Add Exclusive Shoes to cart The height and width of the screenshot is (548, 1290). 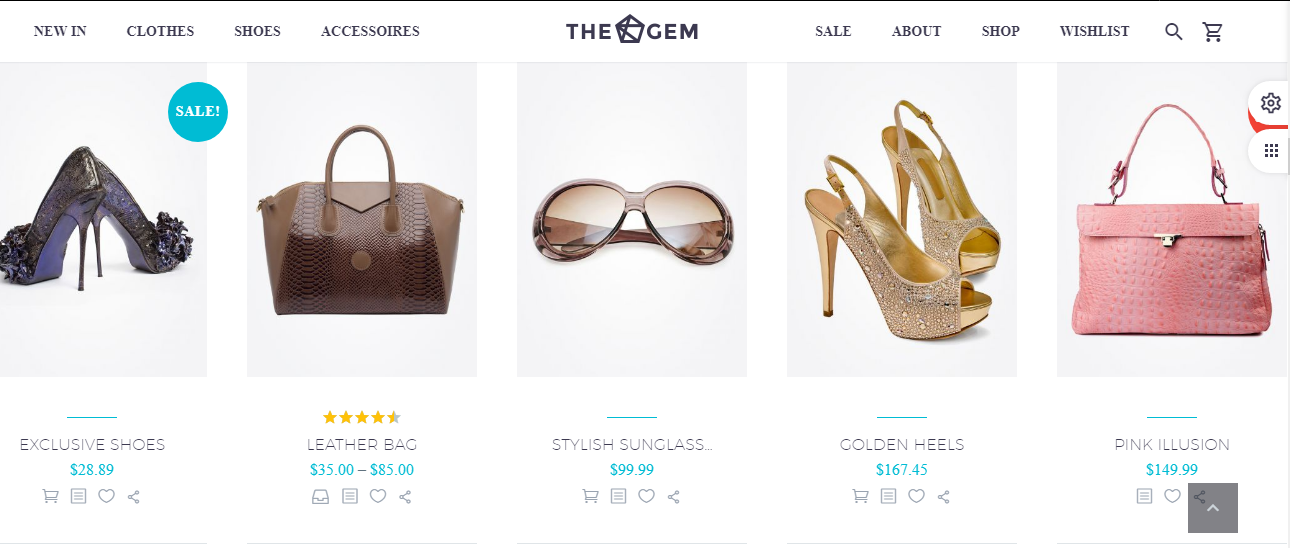[51, 496]
